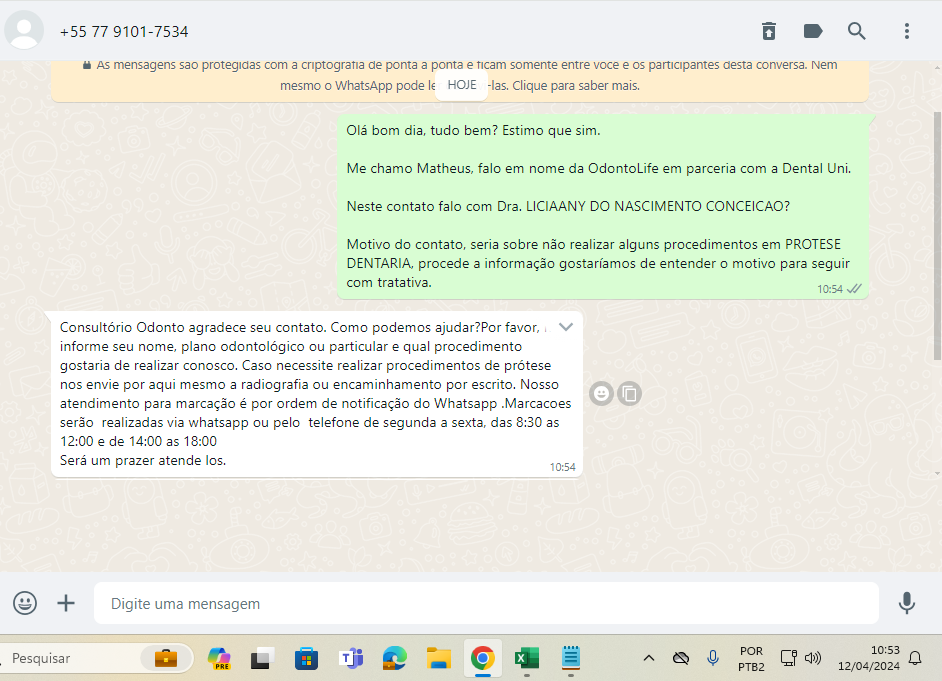This screenshot has height=681, width=942.
Task: Click the briefcase icon in search box
Action: pyautogui.click(x=166, y=658)
